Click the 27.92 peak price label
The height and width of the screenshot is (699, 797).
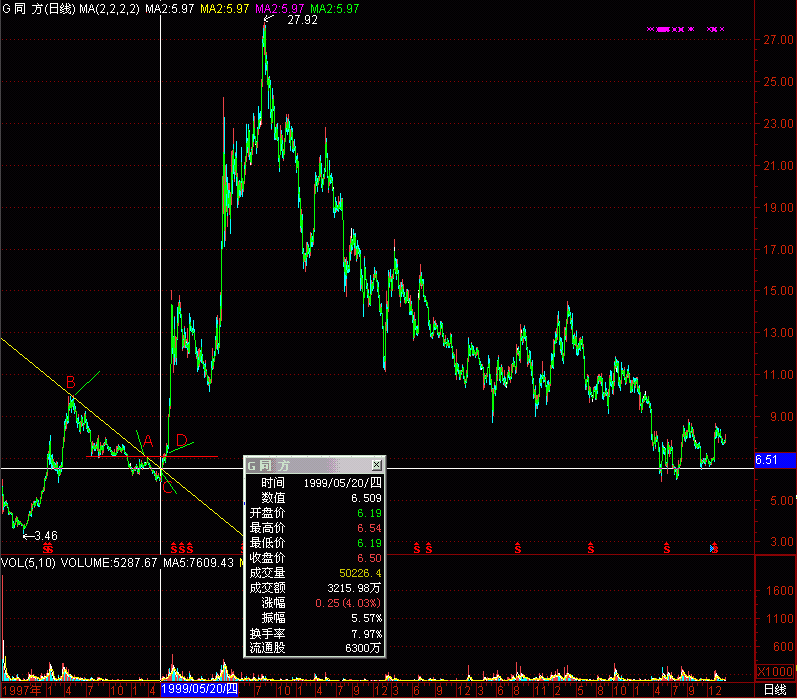(302, 20)
